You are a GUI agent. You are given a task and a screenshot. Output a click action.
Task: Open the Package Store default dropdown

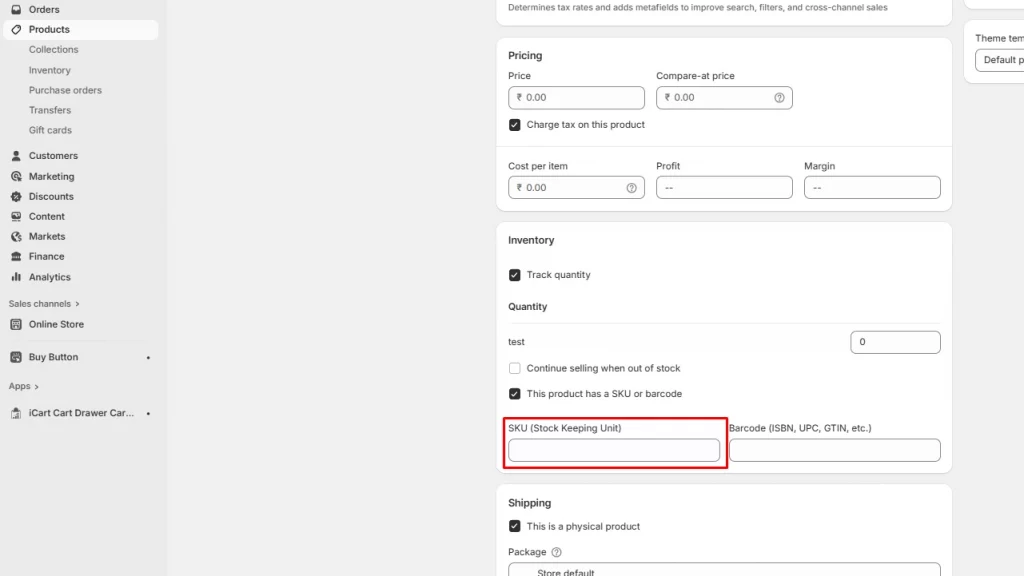click(x=724, y=569)
